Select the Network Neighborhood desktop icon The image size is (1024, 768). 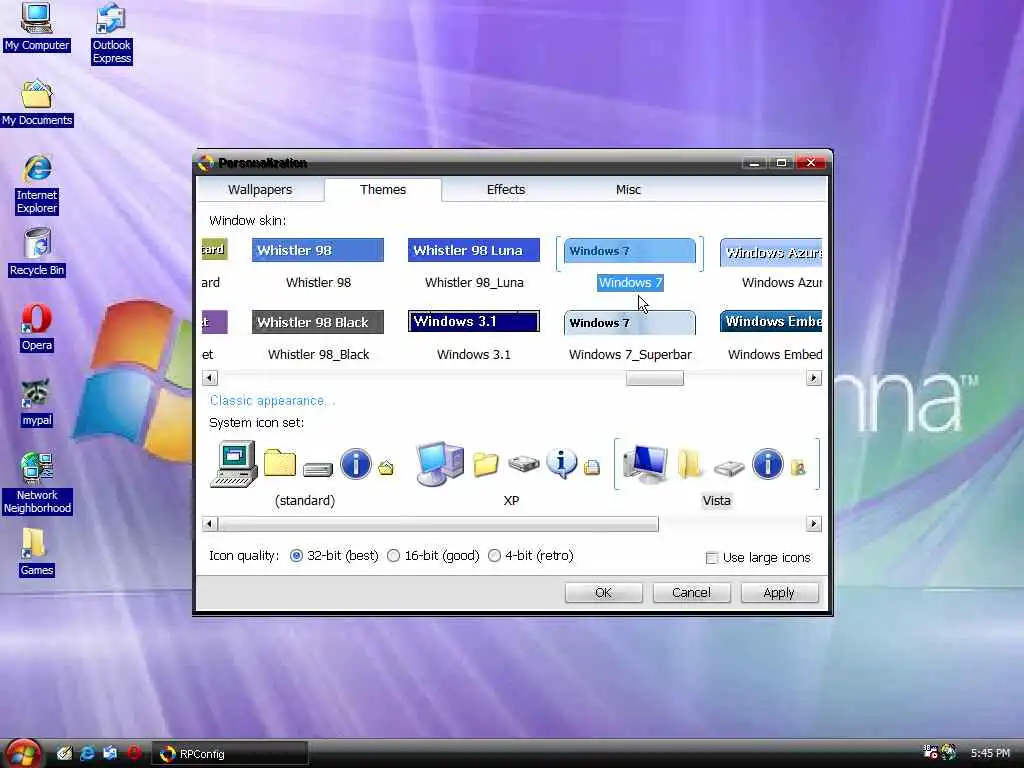37,483
